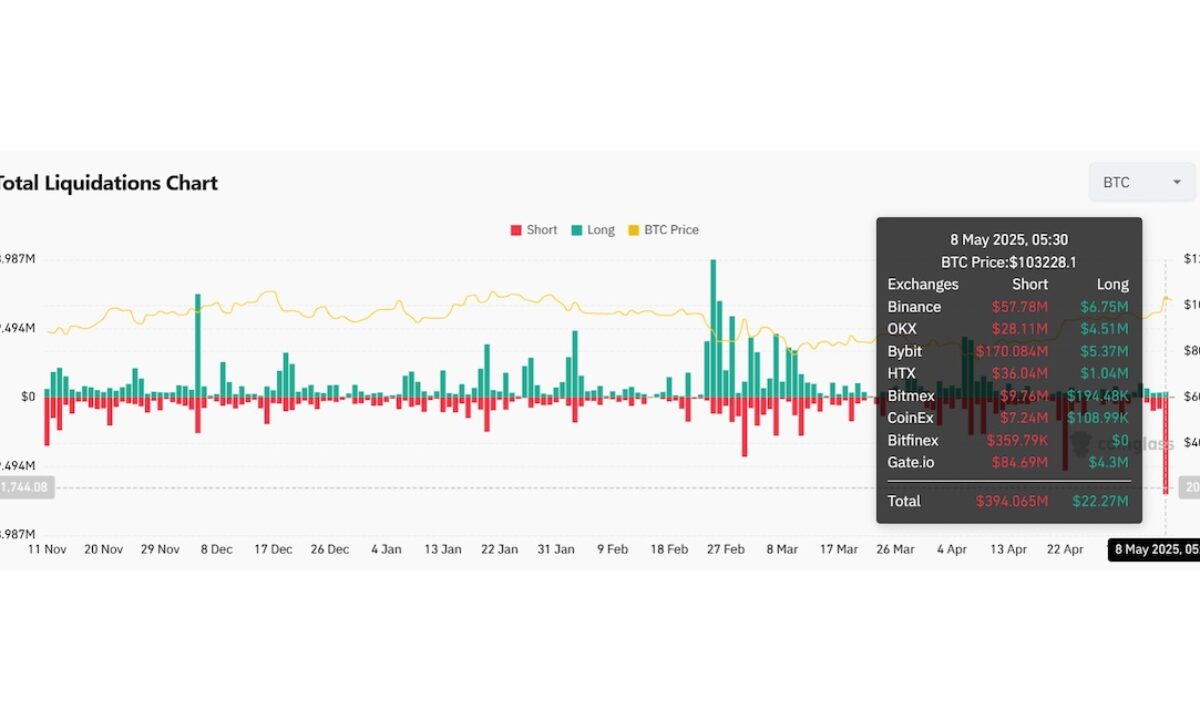Hide the Short series via its legend label
1200x720 pixels.
pyautogui.click(x=541, y=230)
